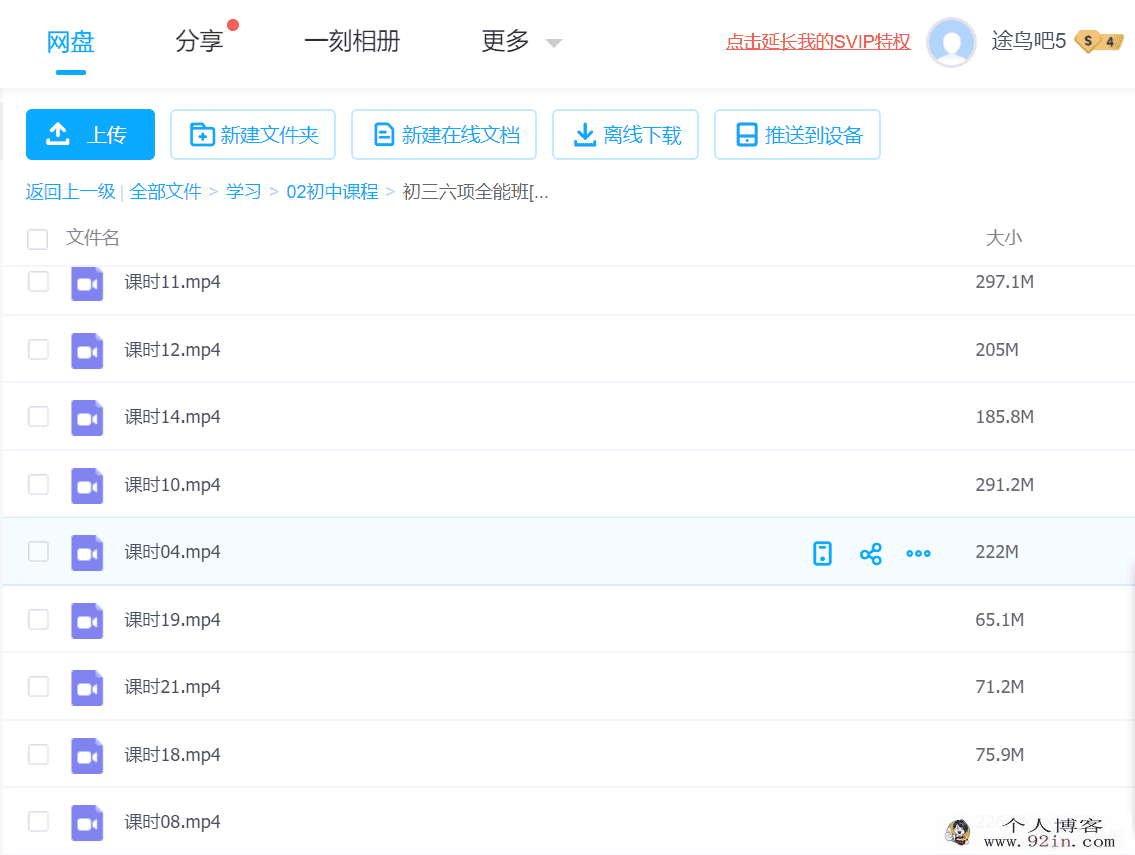Check the box for 课时18.mp4

[38, 754]
